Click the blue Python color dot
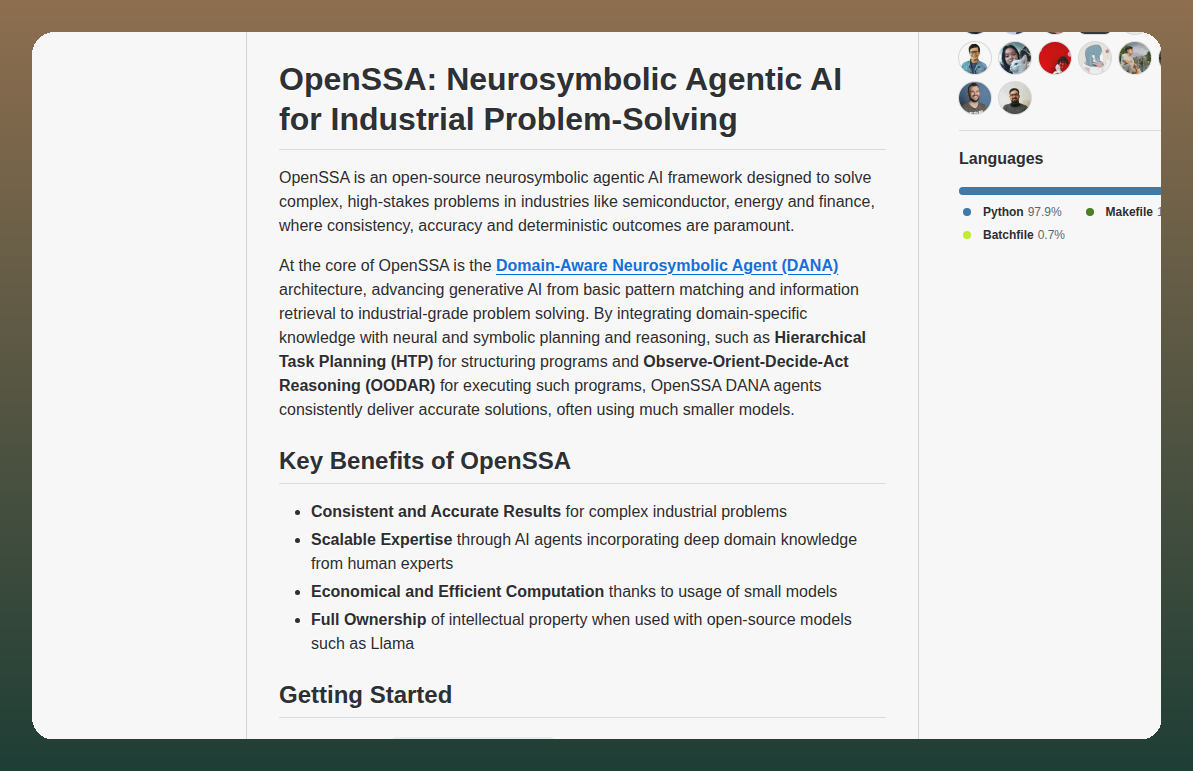1193x771 pixels. pos(967,212)
